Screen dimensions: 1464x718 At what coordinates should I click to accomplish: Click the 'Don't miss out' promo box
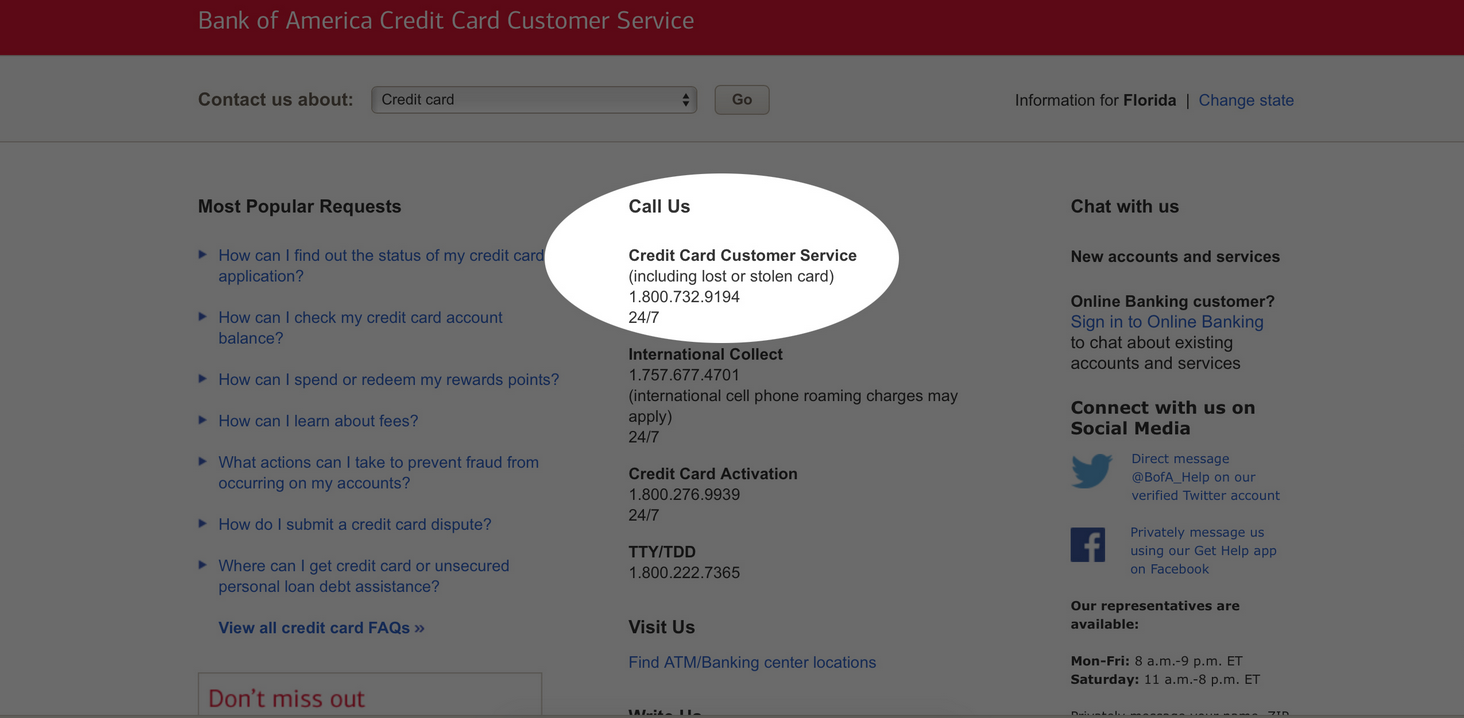[370, 695]
